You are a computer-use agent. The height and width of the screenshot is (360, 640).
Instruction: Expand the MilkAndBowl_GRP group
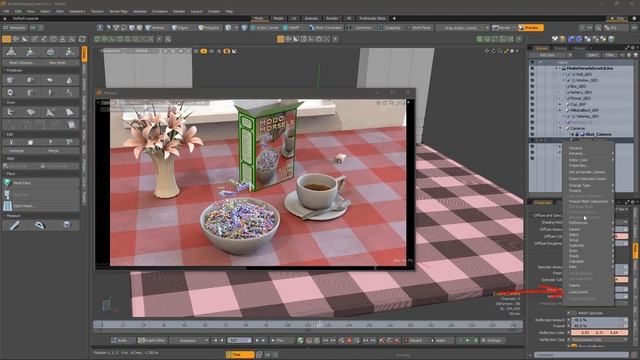[x=560, y=110]
